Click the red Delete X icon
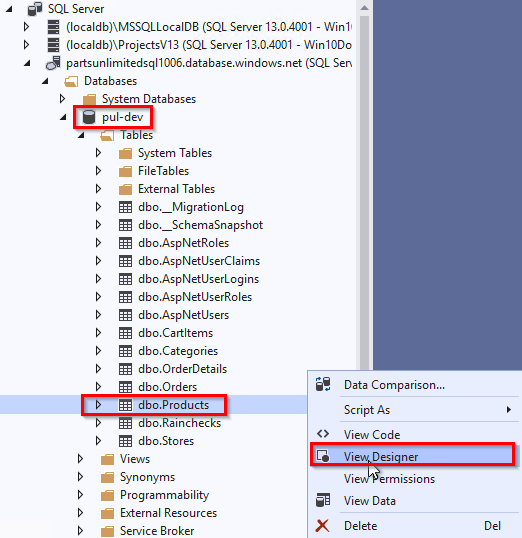 coord(323,526)
